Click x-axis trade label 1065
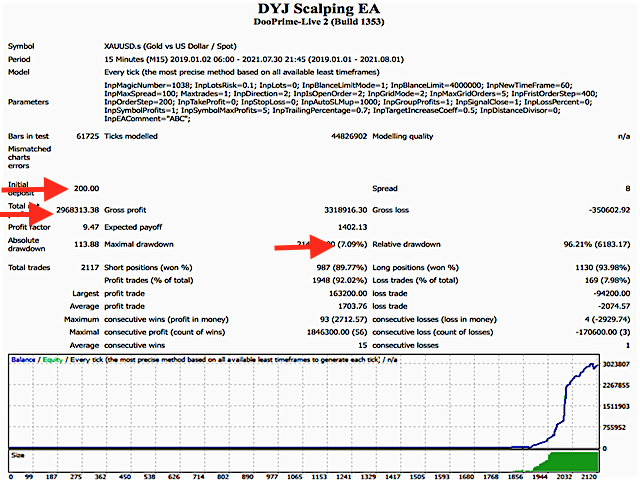 pos(295,477)
